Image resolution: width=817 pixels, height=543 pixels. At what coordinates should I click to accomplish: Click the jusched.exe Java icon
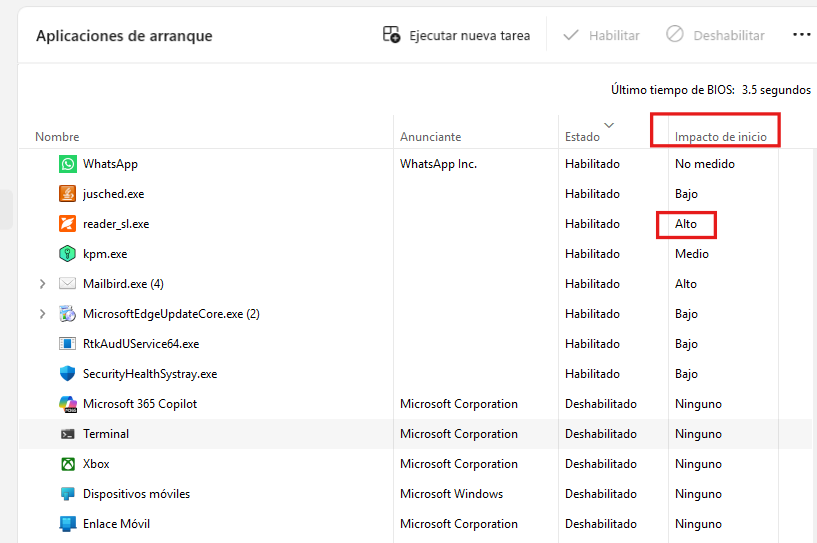point(67,194)
